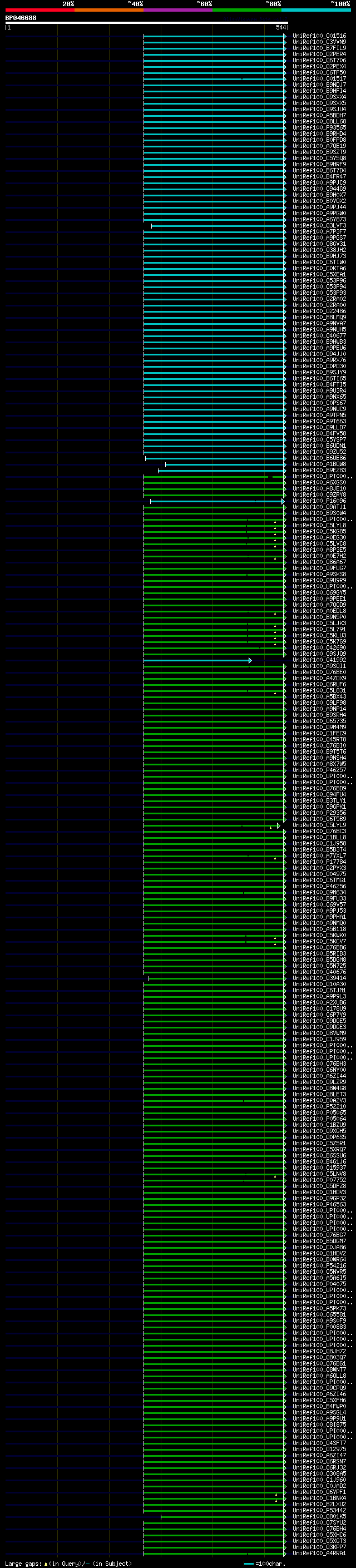Click the red 20% identity legend segment
The height and width of the screenshot is (1568, 356).
(x=39, y=10)
